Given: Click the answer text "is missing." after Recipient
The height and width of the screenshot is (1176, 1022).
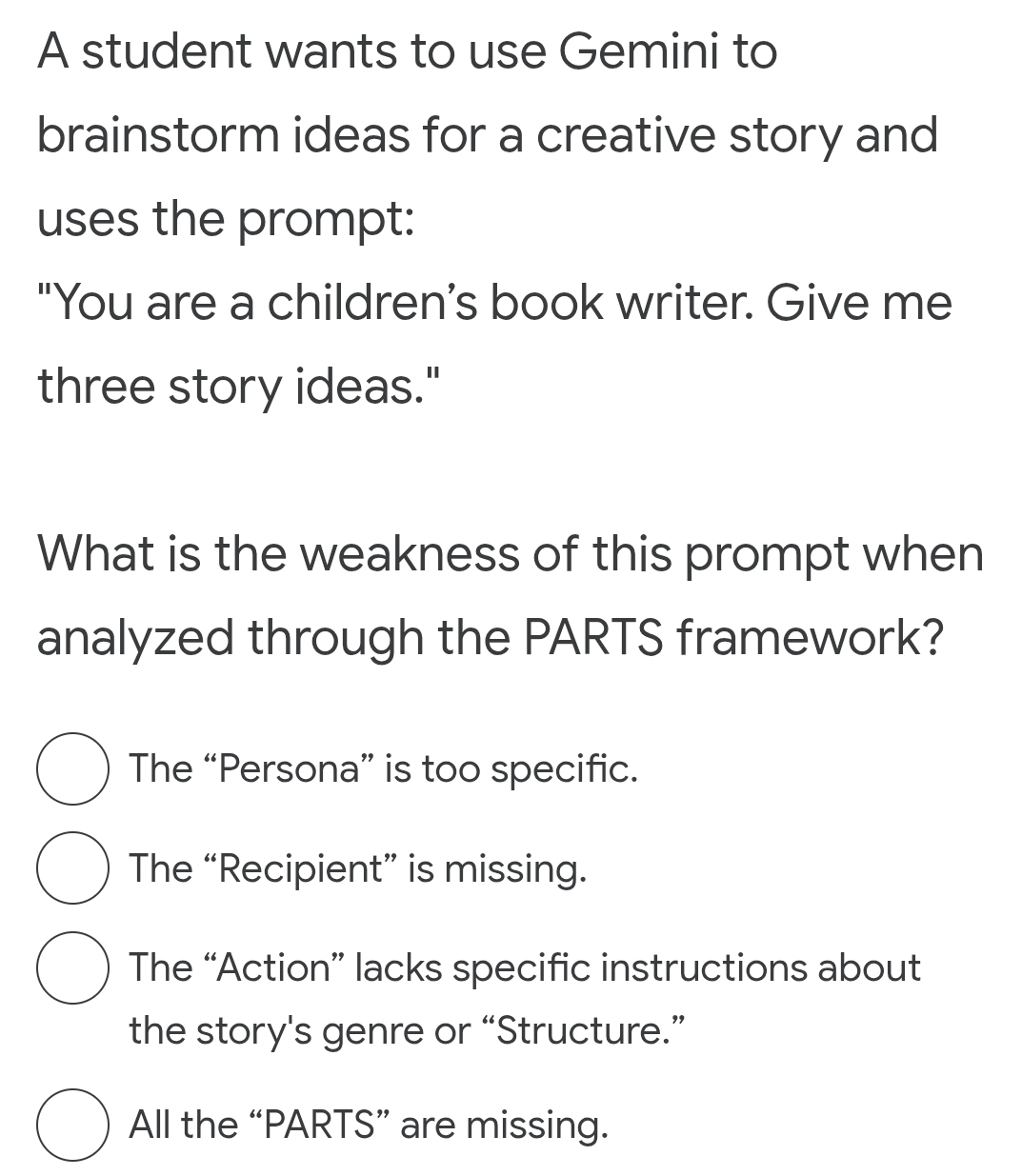Looking at the screenshot, I should tap(497, 868).
